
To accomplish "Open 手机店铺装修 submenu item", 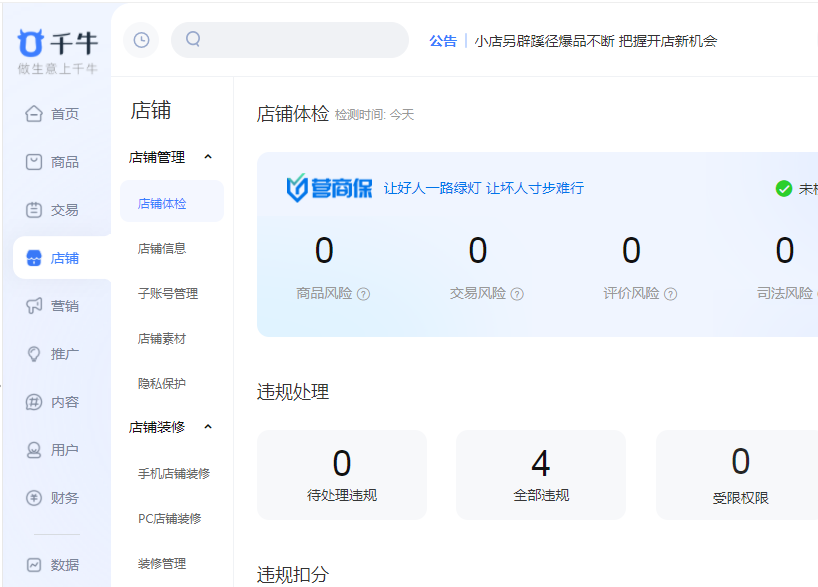I will point(172,473).
